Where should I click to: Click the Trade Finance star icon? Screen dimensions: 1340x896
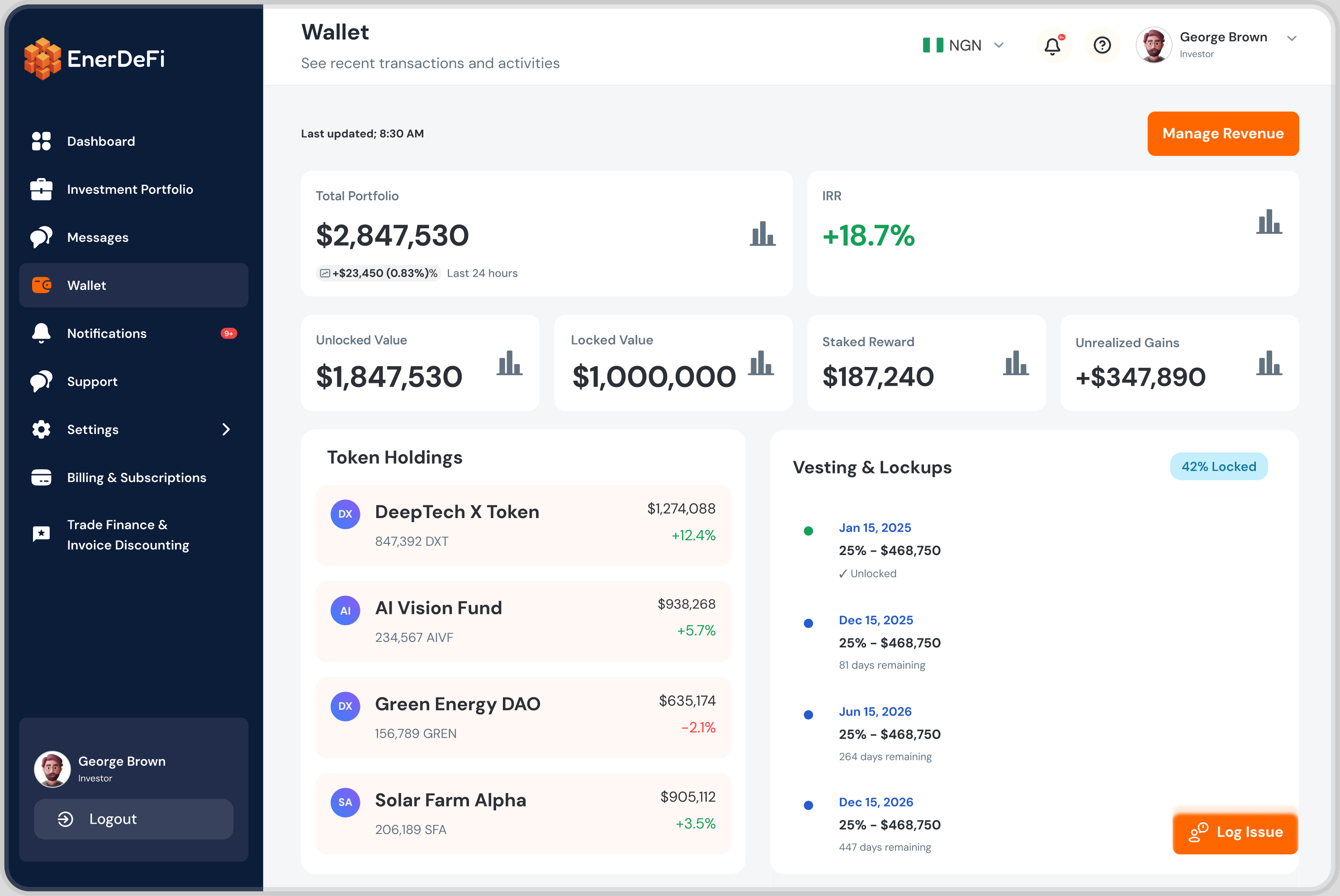tap(41, 534)
